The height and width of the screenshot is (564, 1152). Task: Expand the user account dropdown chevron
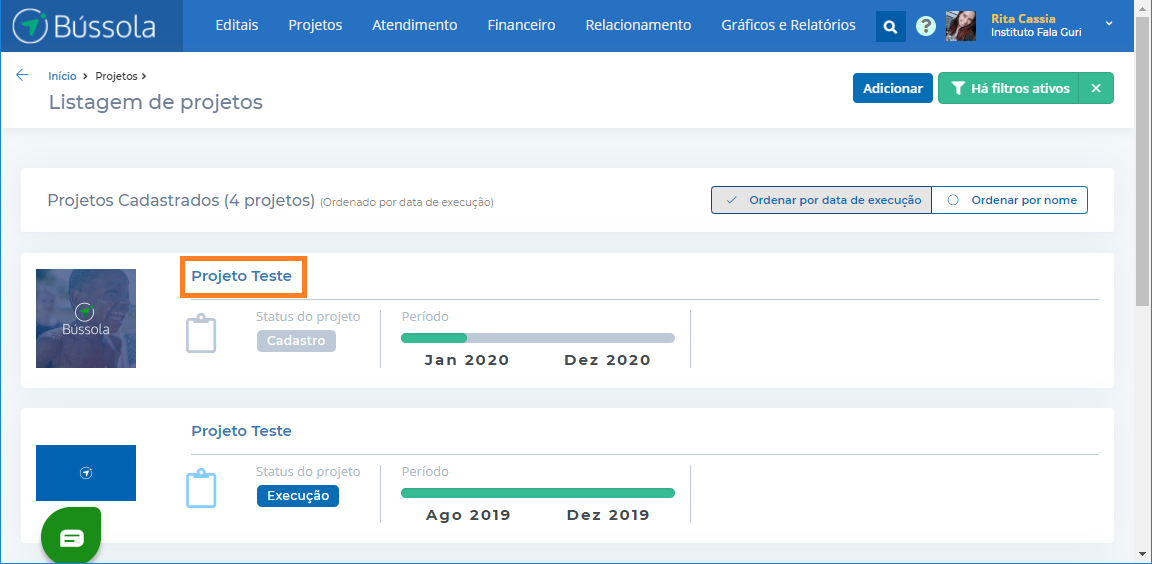(x=1109, y=24)
